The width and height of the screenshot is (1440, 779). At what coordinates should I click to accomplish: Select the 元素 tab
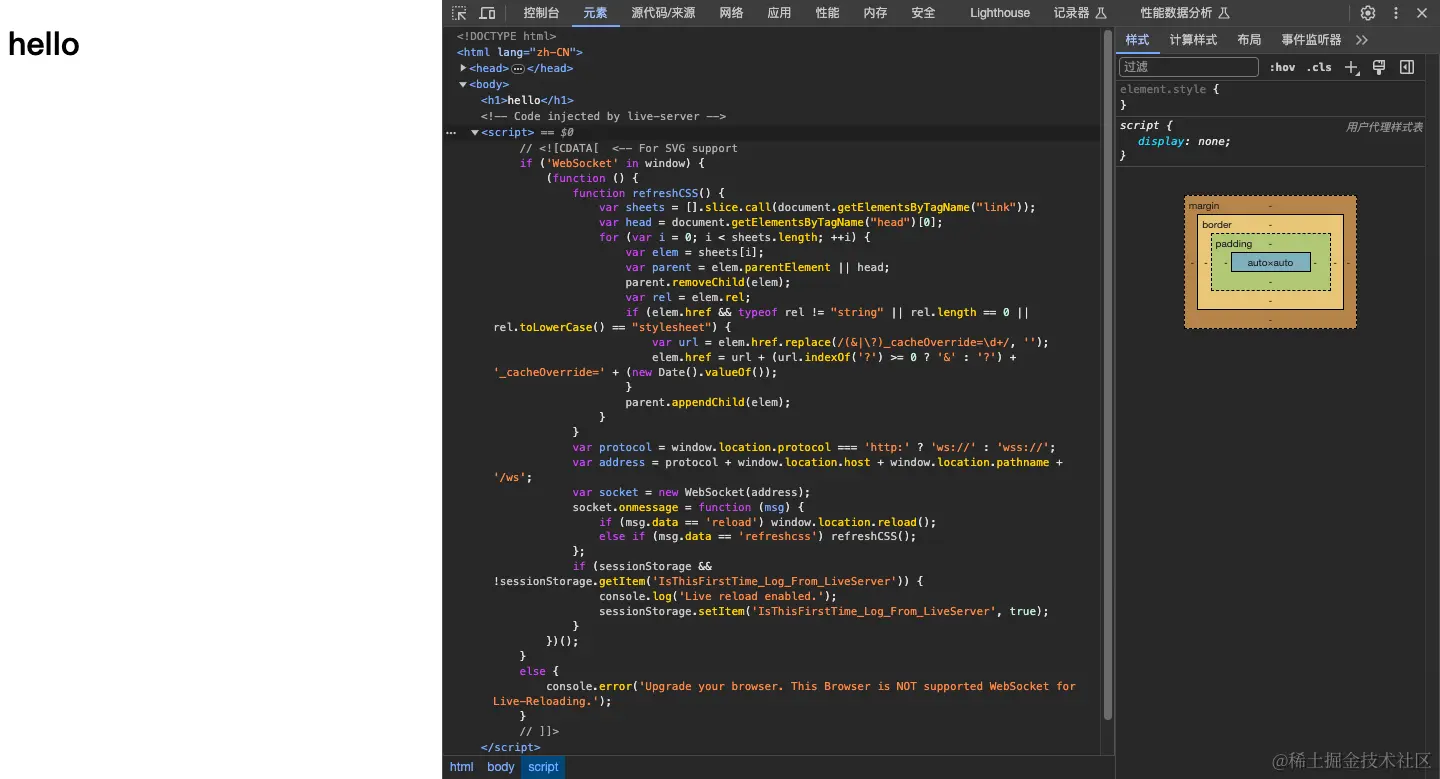595,13
